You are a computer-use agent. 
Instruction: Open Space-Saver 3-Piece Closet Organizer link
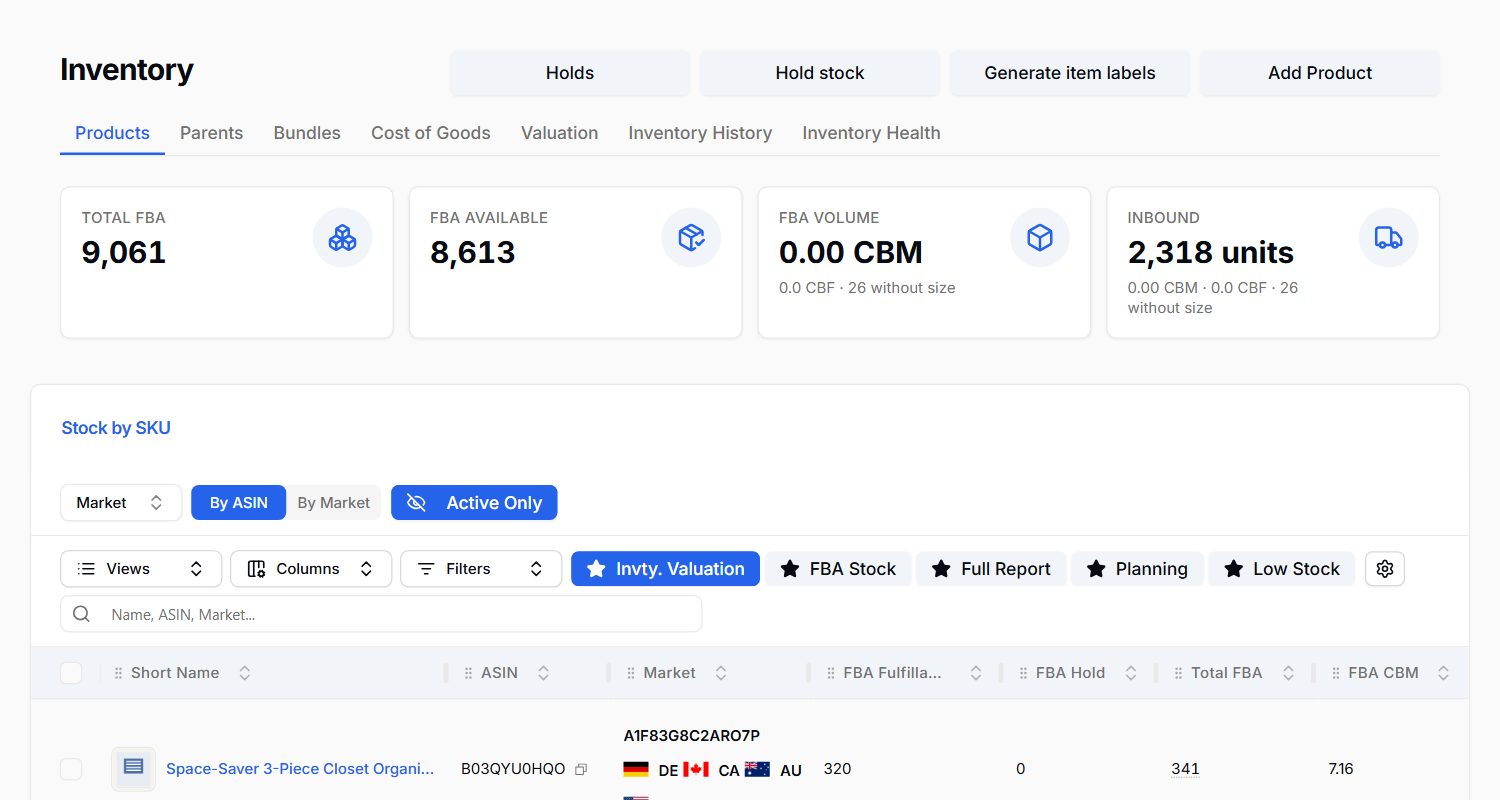pyautogui.click(x=300, y=769)
